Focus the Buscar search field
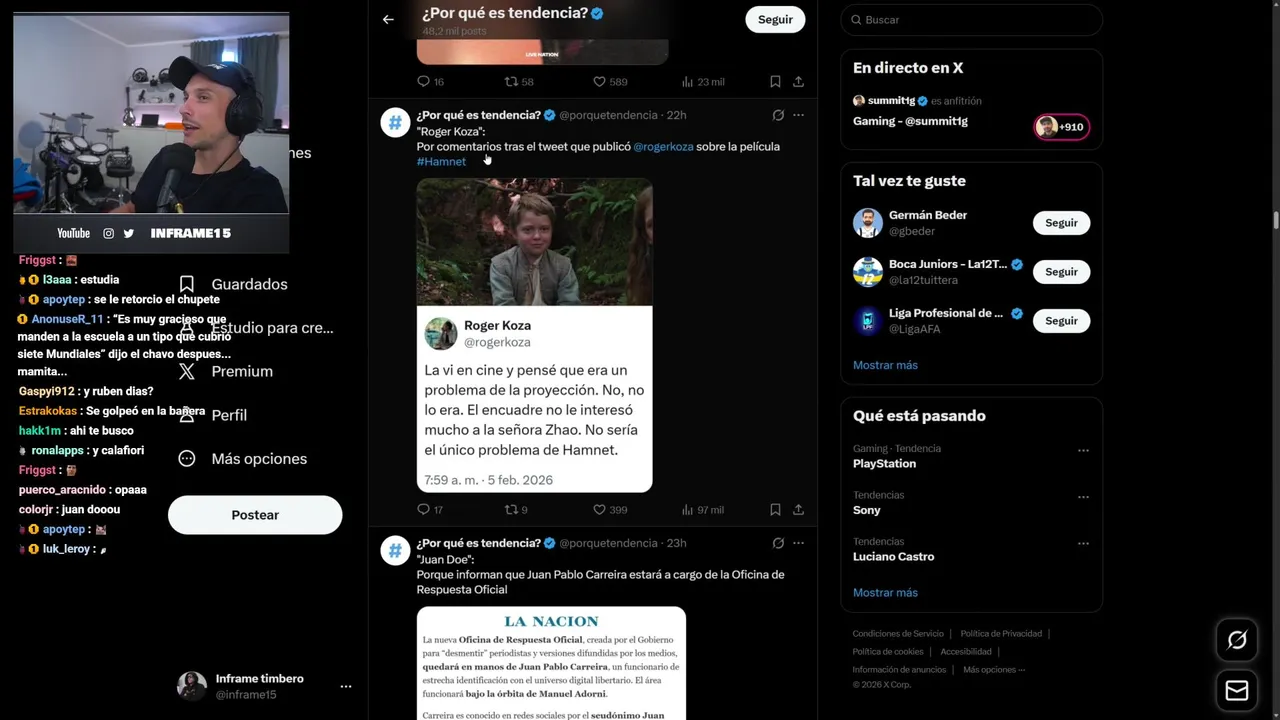 point(971,20)
